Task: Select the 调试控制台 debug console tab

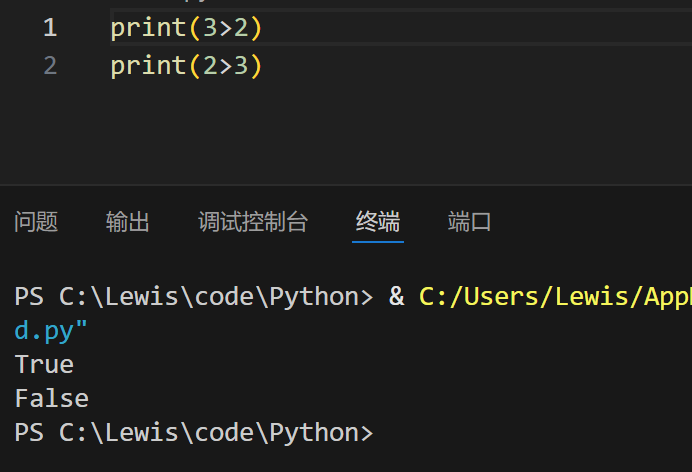Action: tap(253, 222)
